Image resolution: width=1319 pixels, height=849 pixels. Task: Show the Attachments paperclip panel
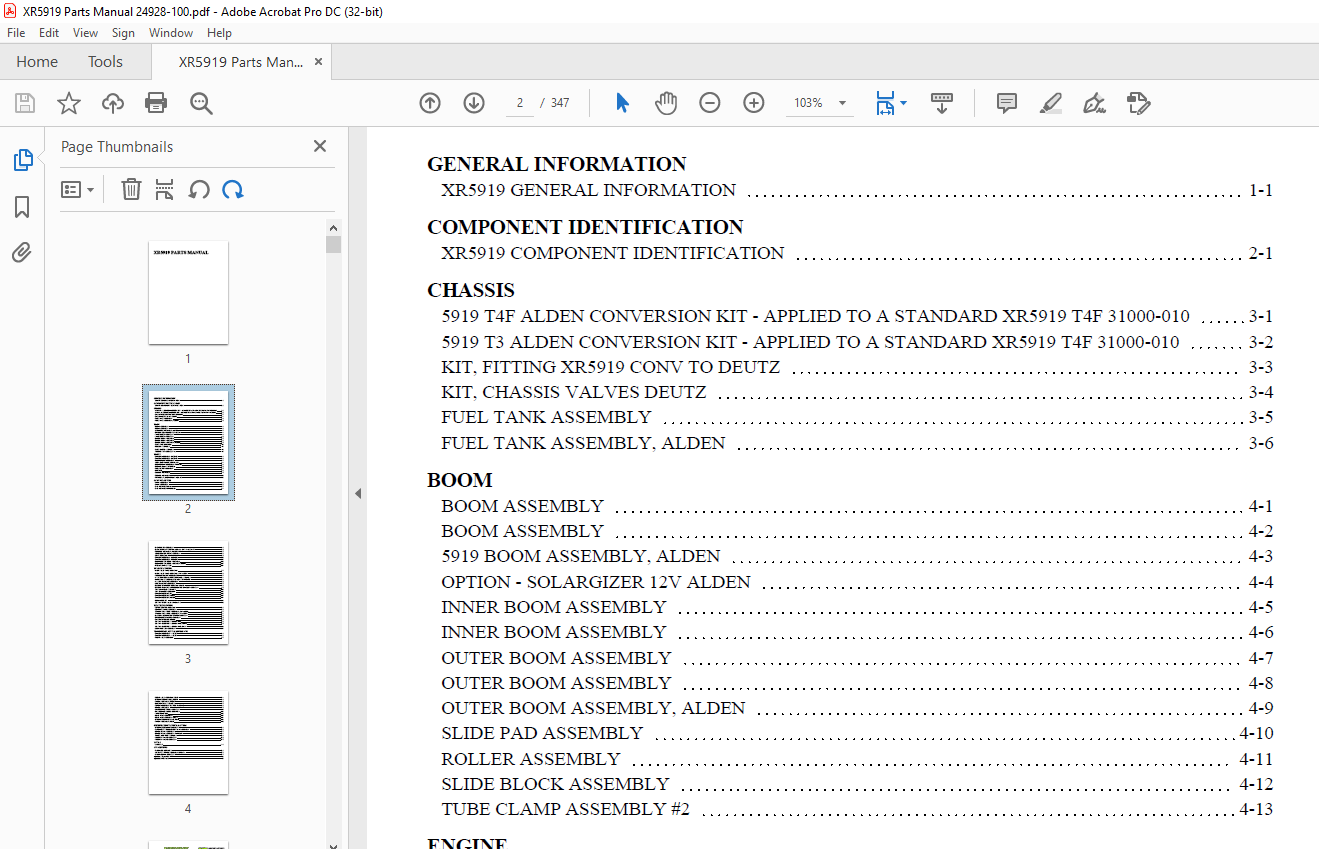point(22,252)
